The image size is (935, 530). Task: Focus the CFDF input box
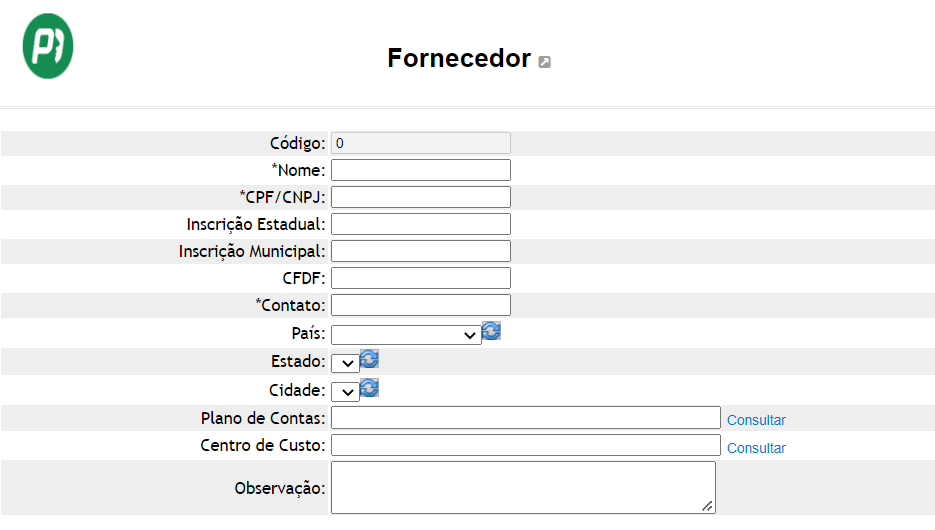click(x=421, y=278)
